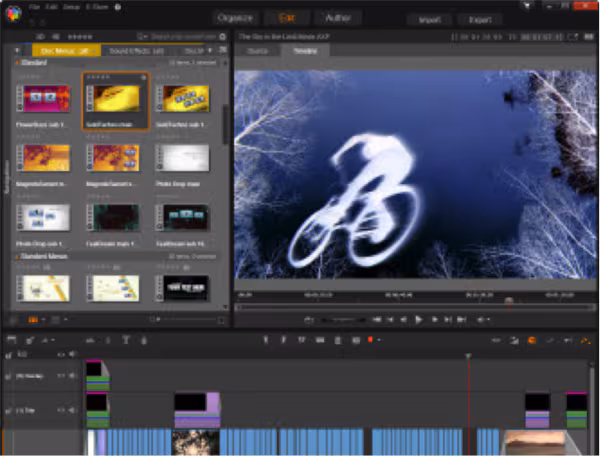Mute the Overlay track speaker

(x=72, y=376)
